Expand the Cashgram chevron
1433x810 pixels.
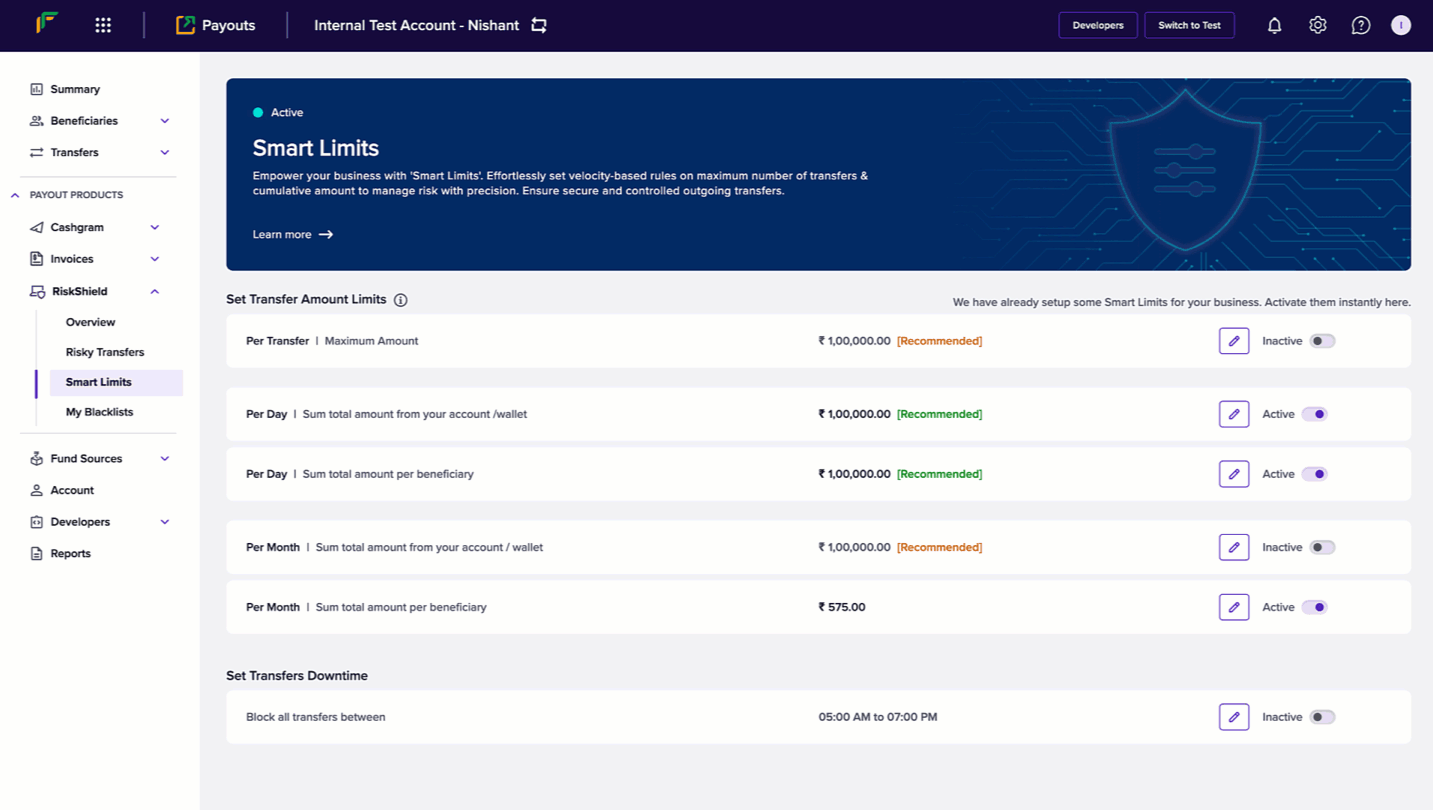tap(155, 227)
